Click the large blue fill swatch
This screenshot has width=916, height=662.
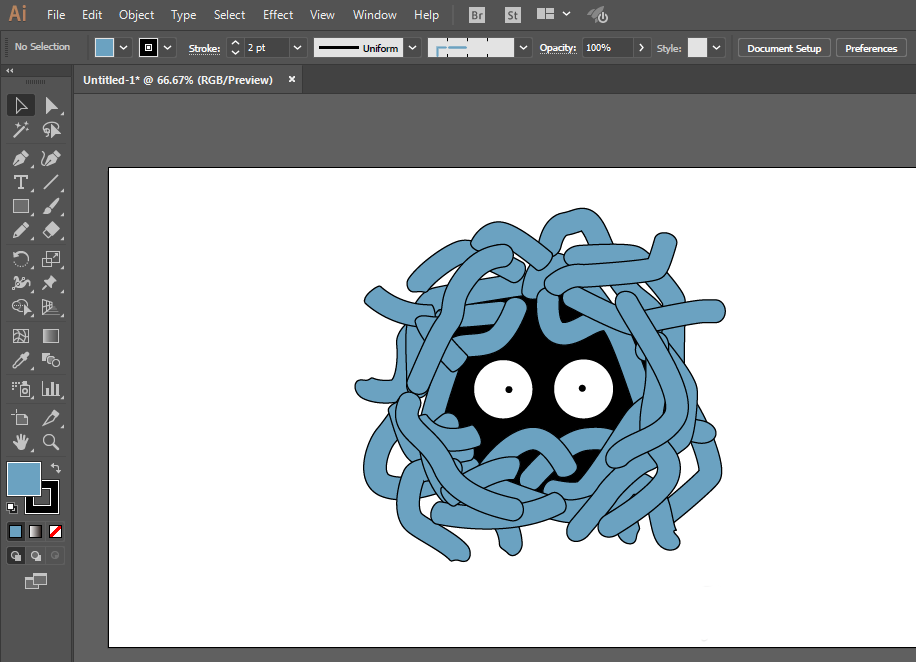click(x=23, y=479)
